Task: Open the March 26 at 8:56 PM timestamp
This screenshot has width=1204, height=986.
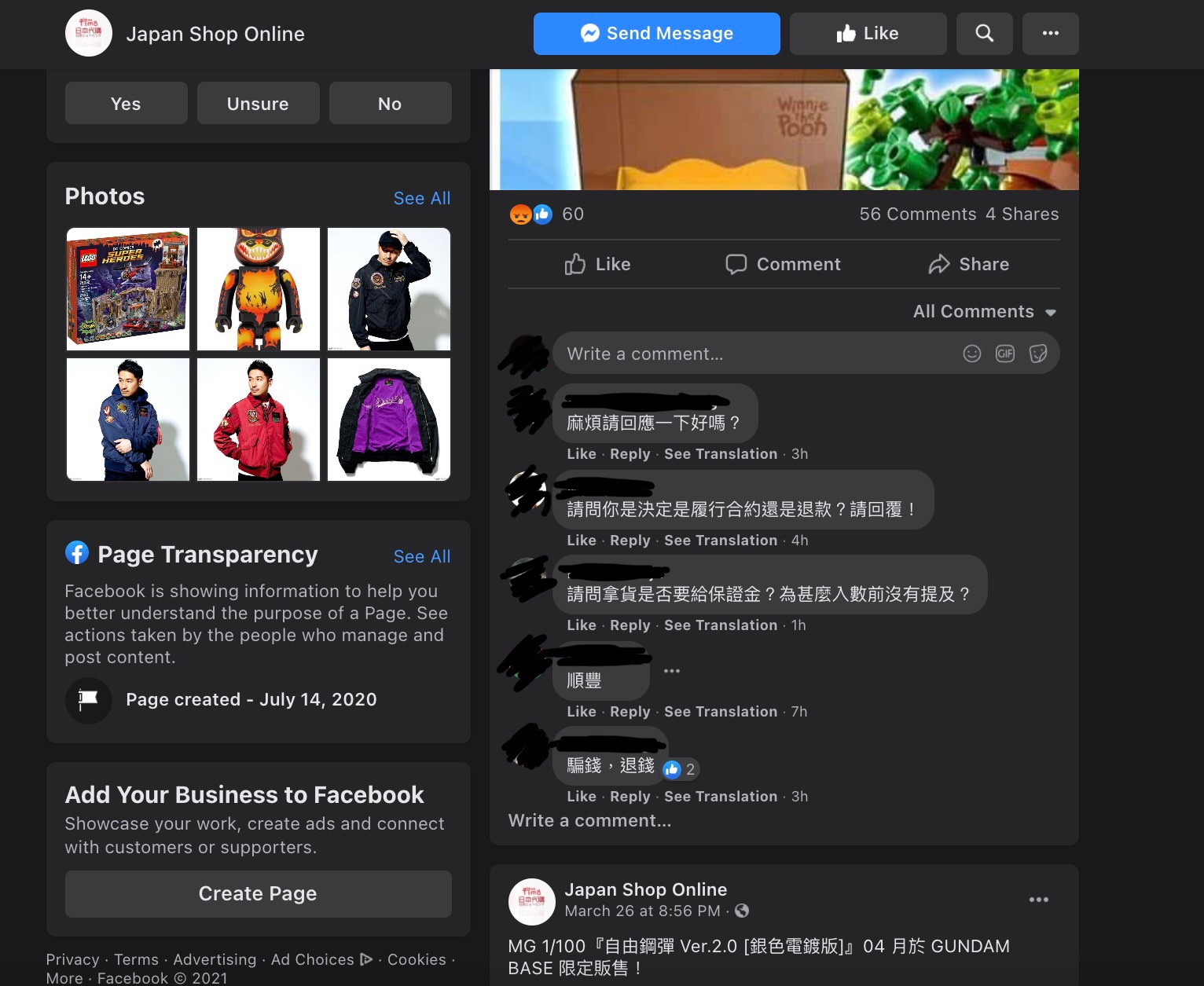Action: pos(642,911)
